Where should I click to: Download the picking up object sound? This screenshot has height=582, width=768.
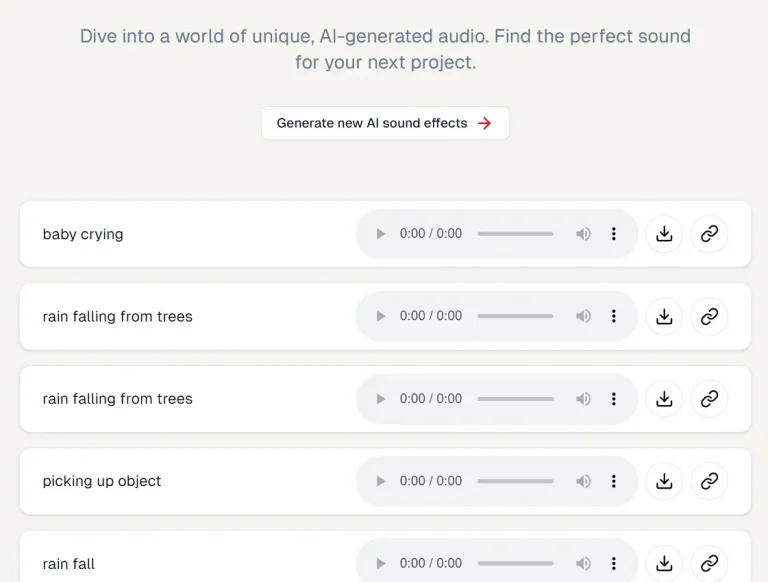(x=664, y=481)
